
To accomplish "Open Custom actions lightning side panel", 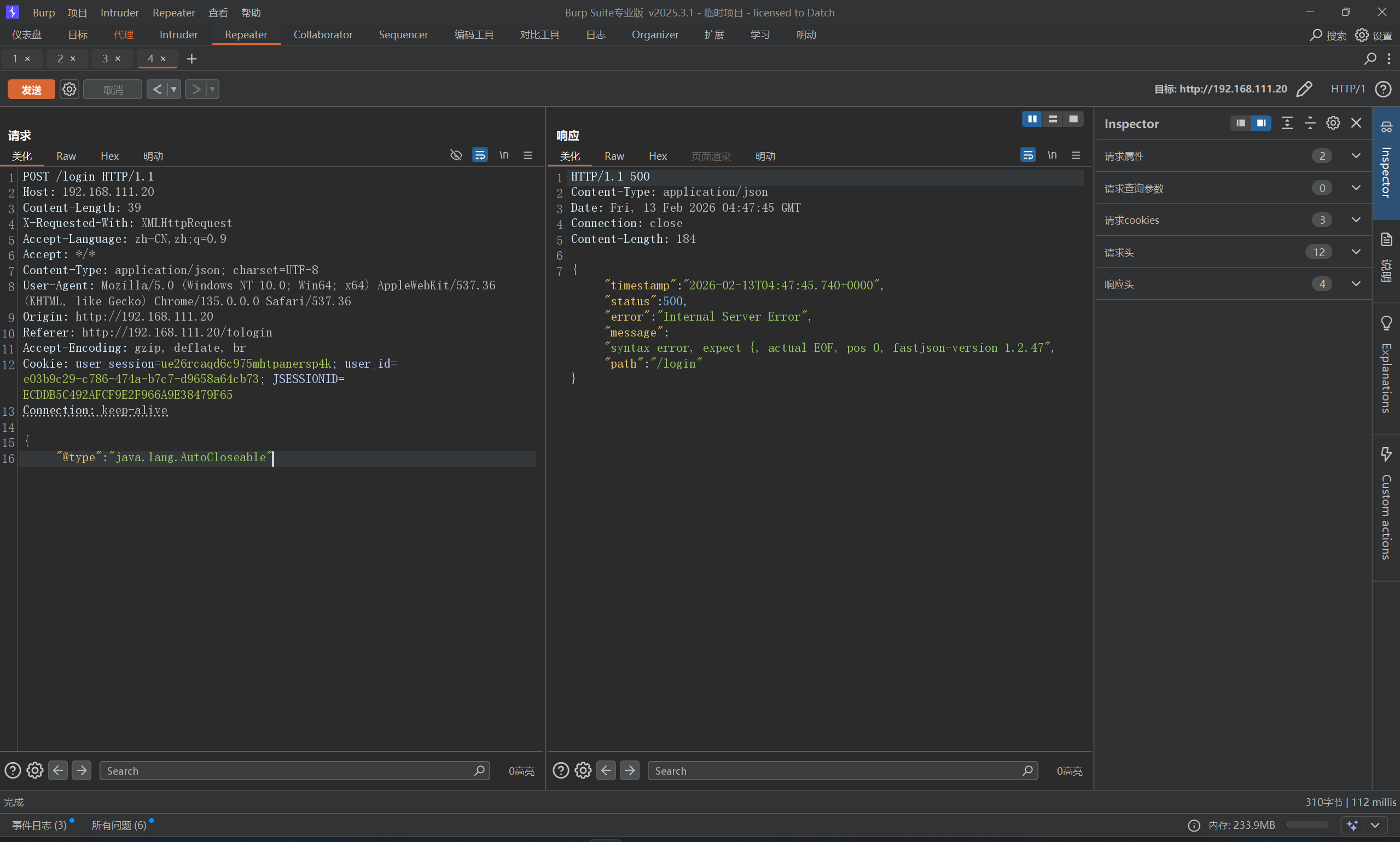I will 1386,454.
